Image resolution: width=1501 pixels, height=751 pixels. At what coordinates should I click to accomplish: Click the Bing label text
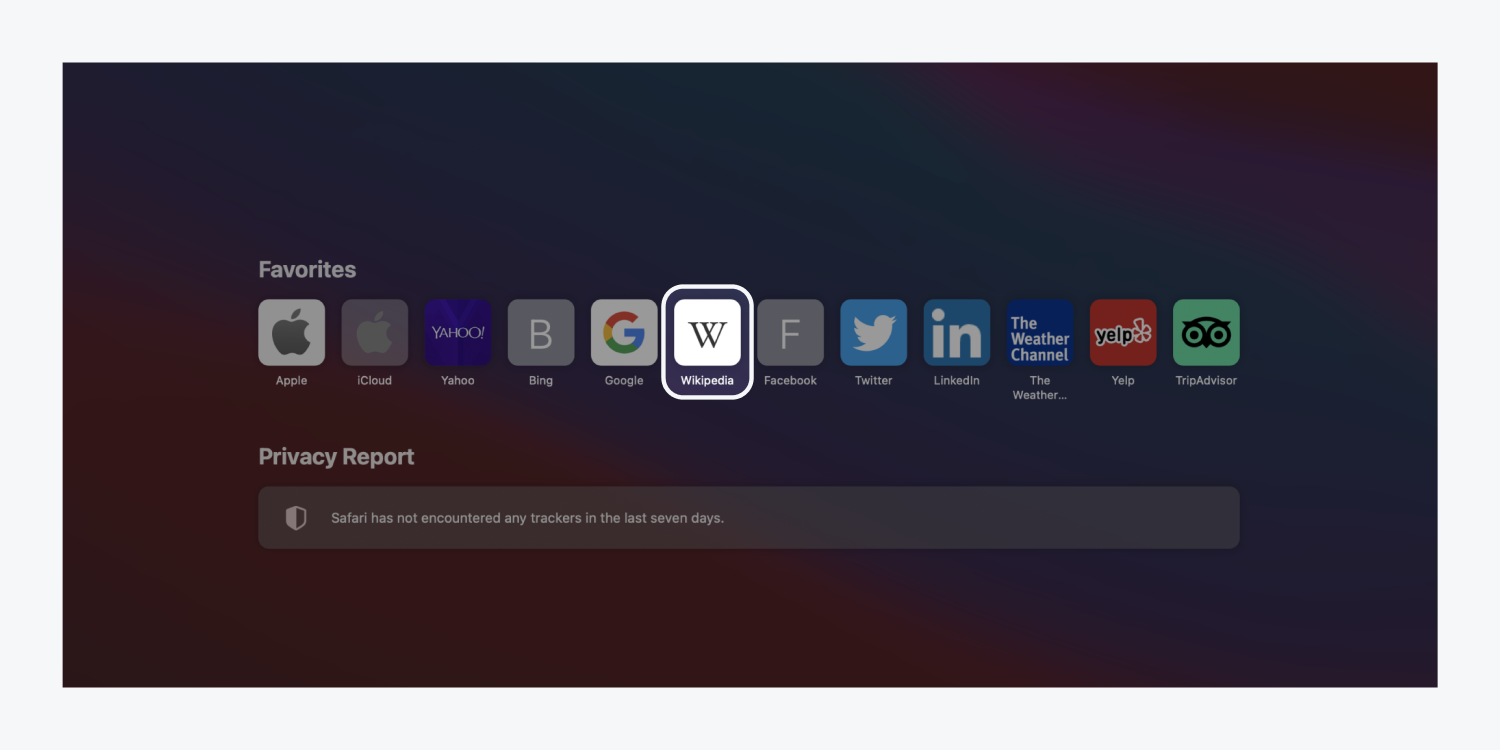click(x=541, y=381)
